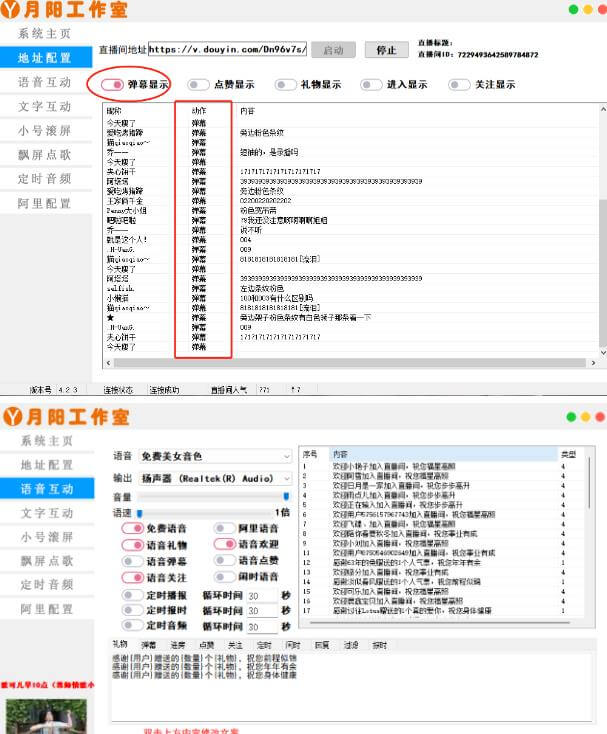Click the 循环时间 field beside 定时报时

[262, 611]
